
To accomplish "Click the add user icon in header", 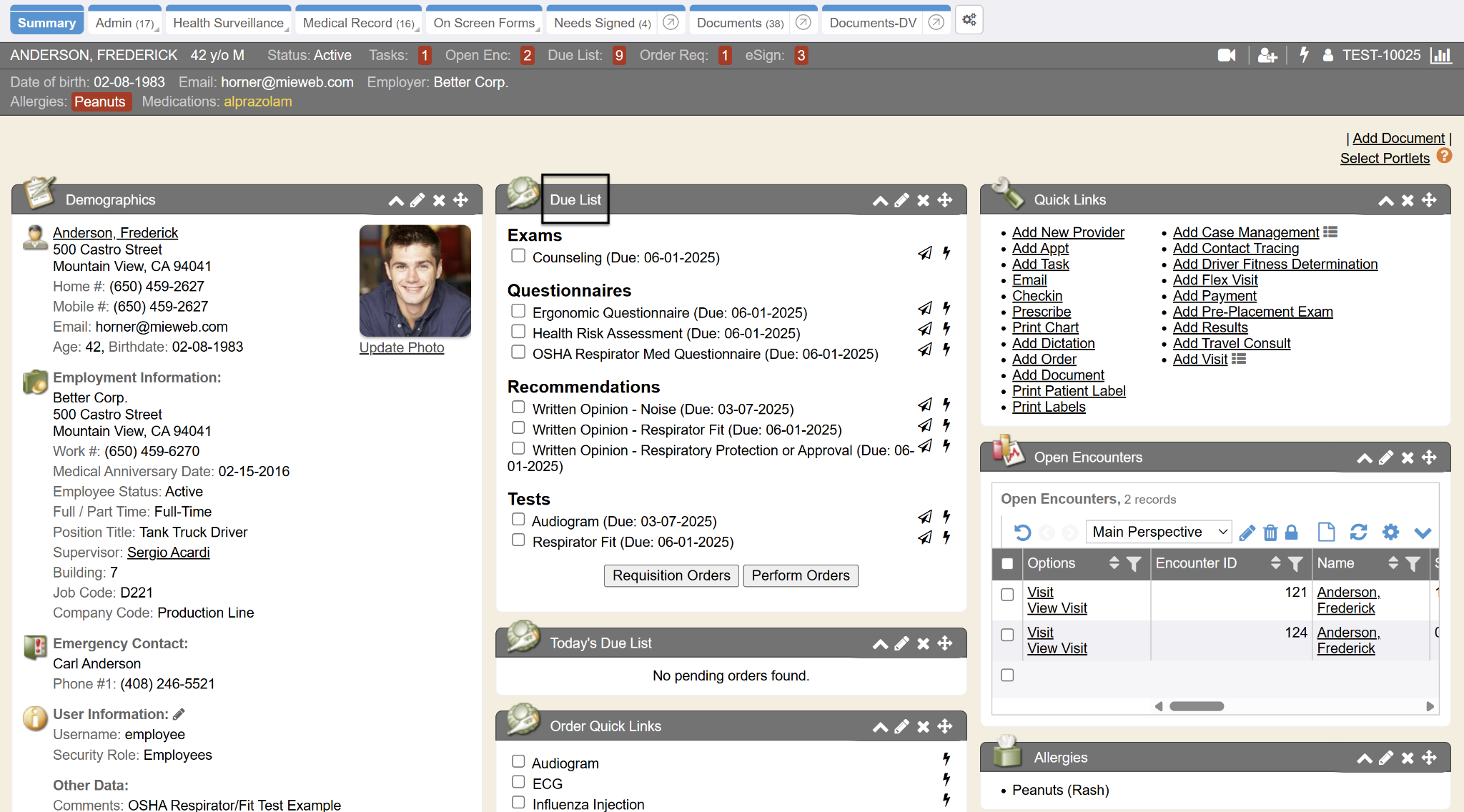I will [1267, 55].
